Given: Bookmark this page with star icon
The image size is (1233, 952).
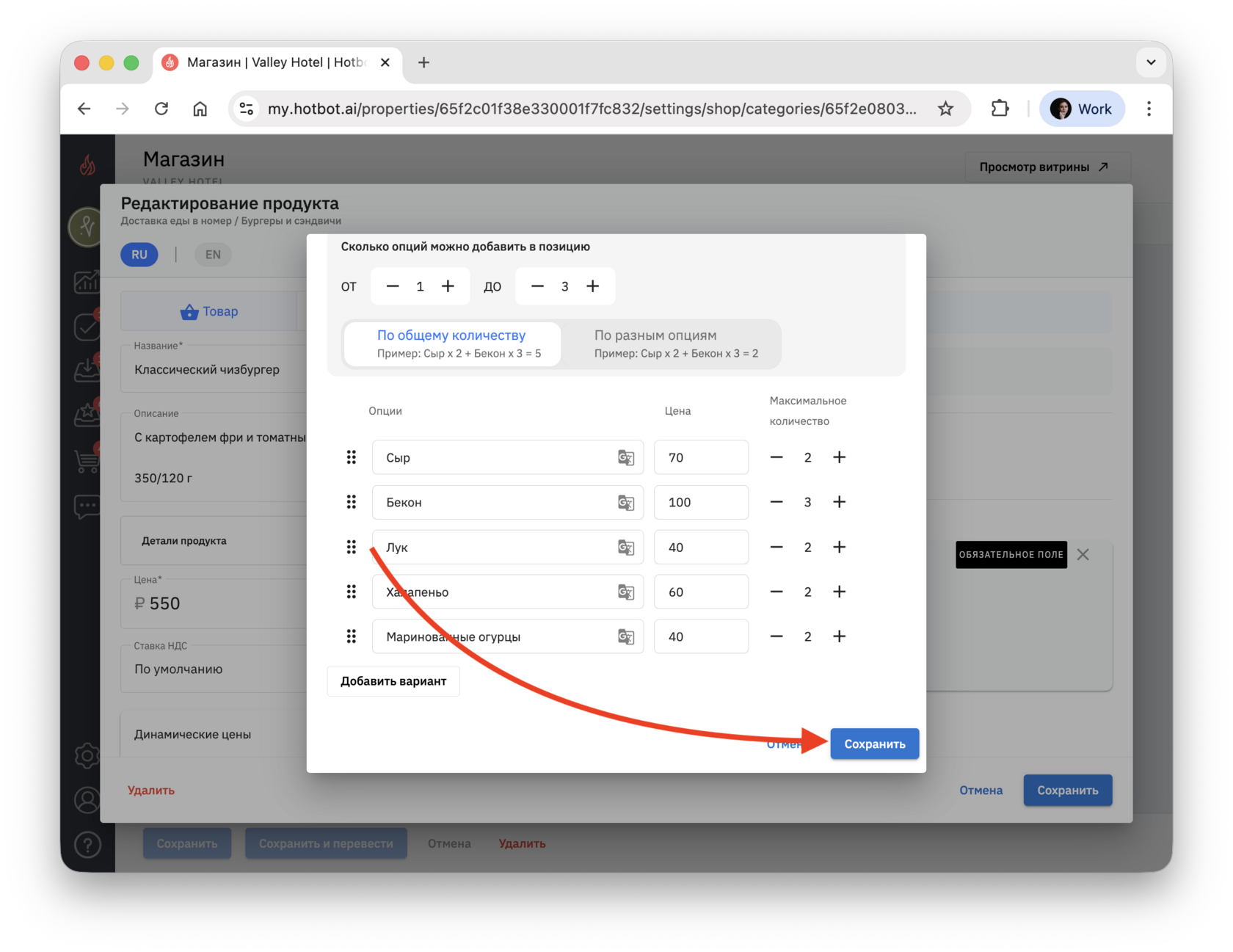Looking at the screenshot, I should 945,109.
